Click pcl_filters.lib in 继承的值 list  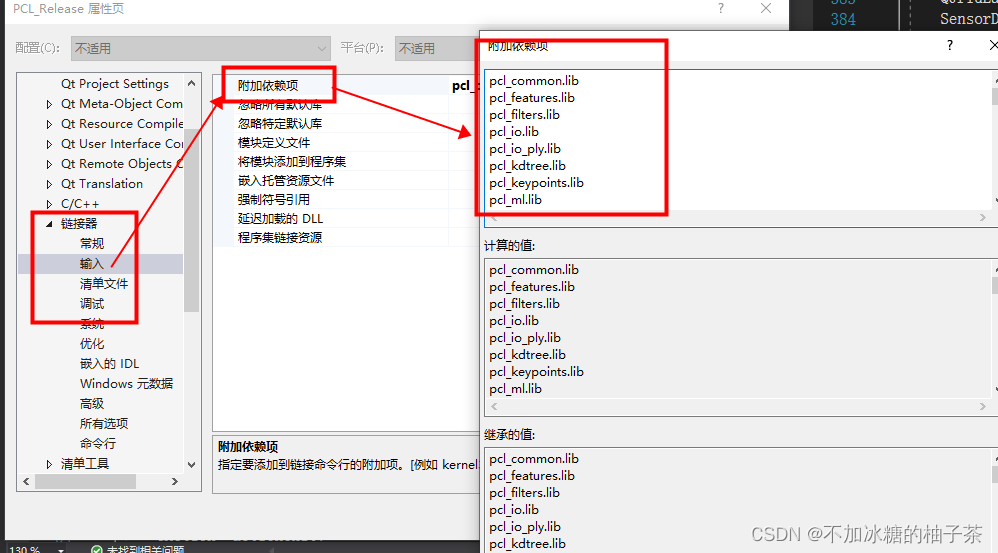pyautogui.click(x=524, y=493)
